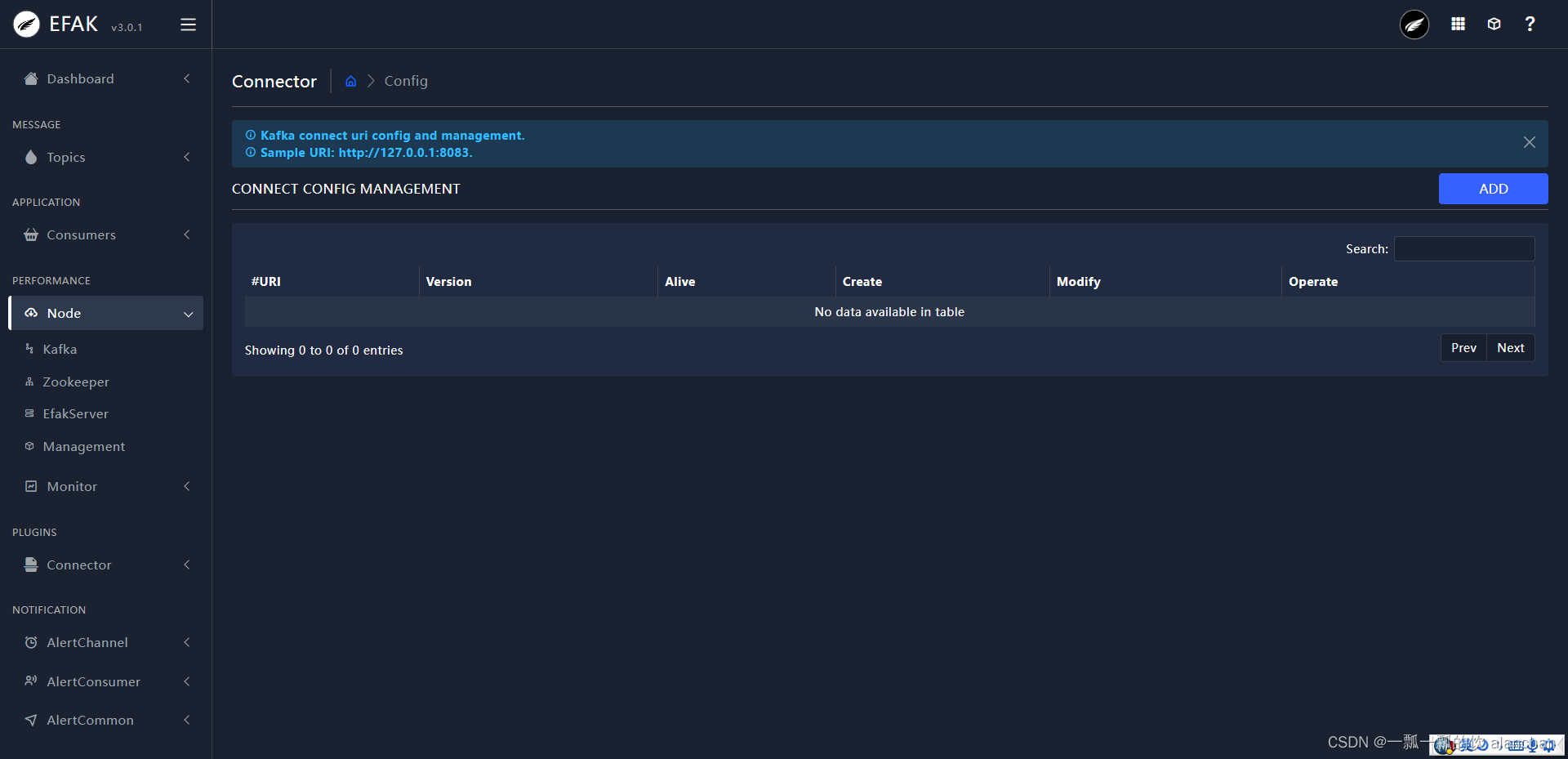Click the EfakServer submenu icon
Screen dimensions: 1568x759
[x=29, y=413]
